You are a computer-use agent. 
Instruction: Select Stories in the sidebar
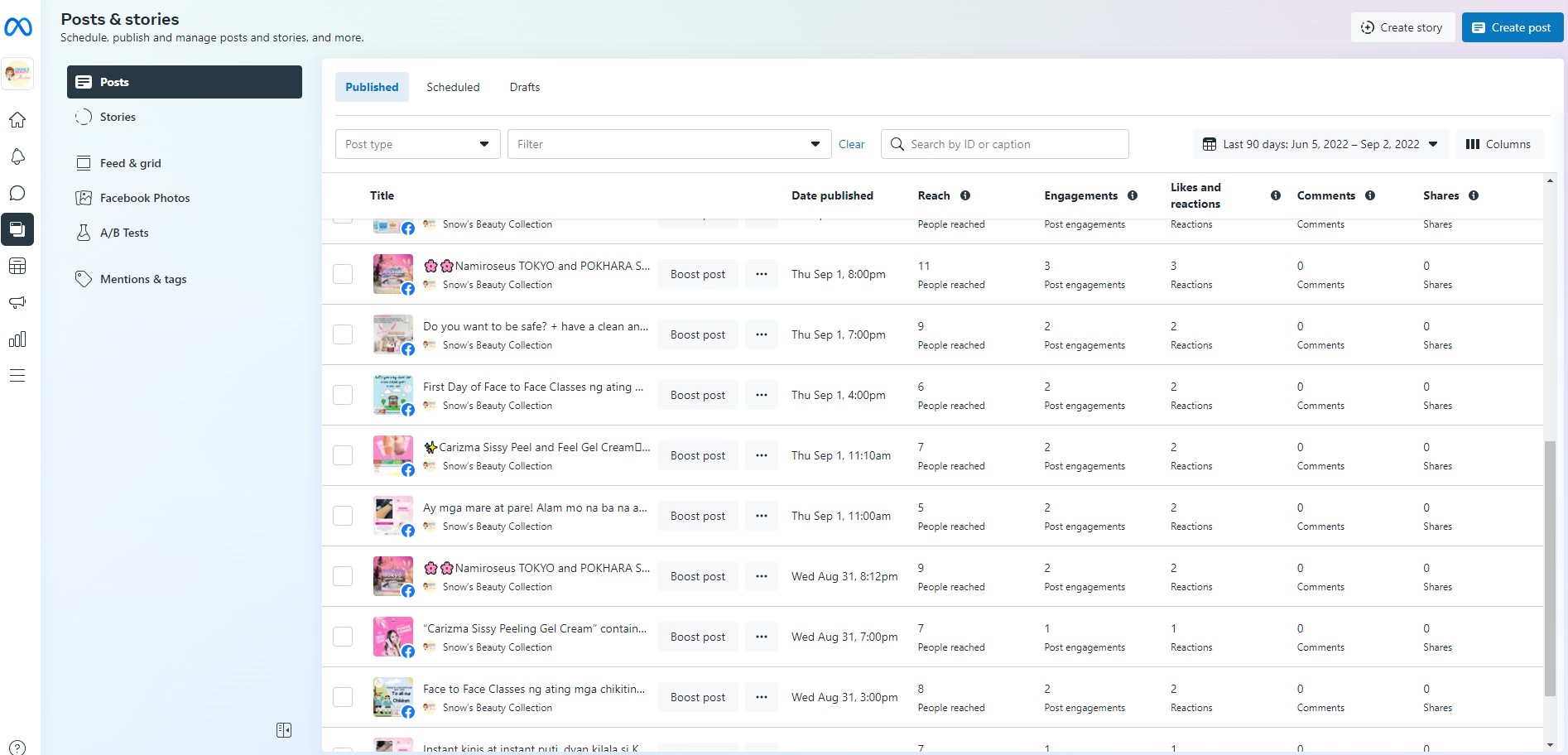point(185,117)
